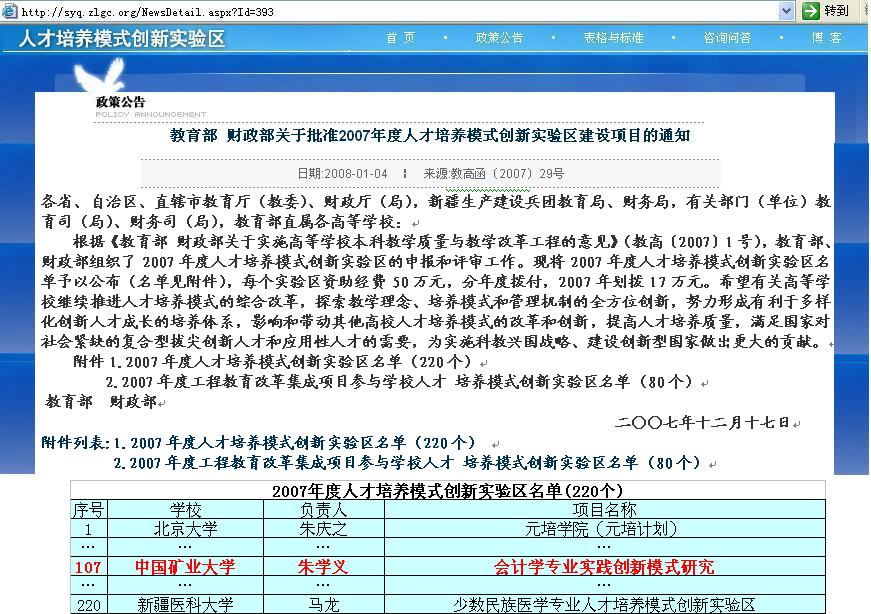Click the signature line 教育部 财政部
Screen dimensions: 871x614
101,402
